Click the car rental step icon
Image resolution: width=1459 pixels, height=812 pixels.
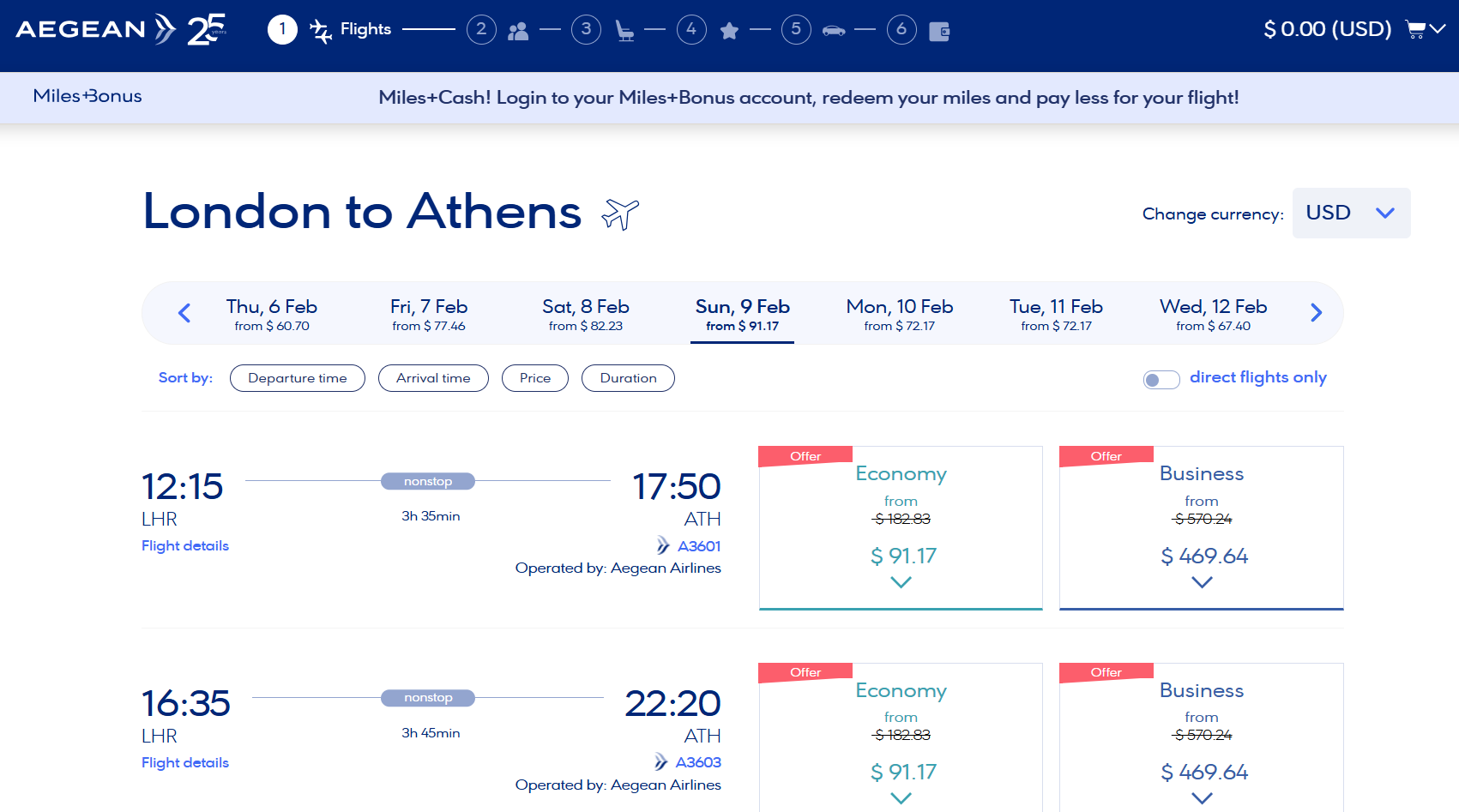point(834,31)
